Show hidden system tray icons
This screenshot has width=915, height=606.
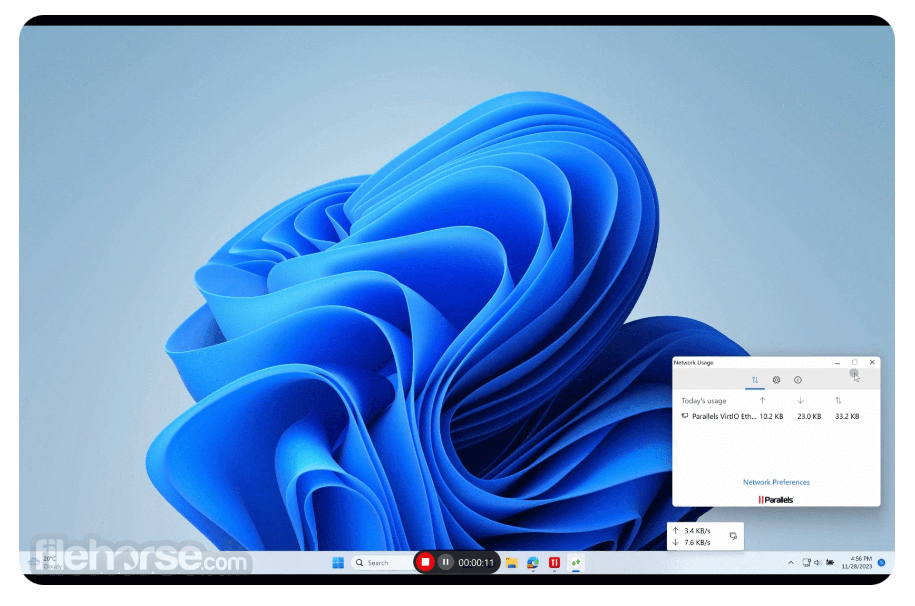pyautogui.click(x=791, y=563)
